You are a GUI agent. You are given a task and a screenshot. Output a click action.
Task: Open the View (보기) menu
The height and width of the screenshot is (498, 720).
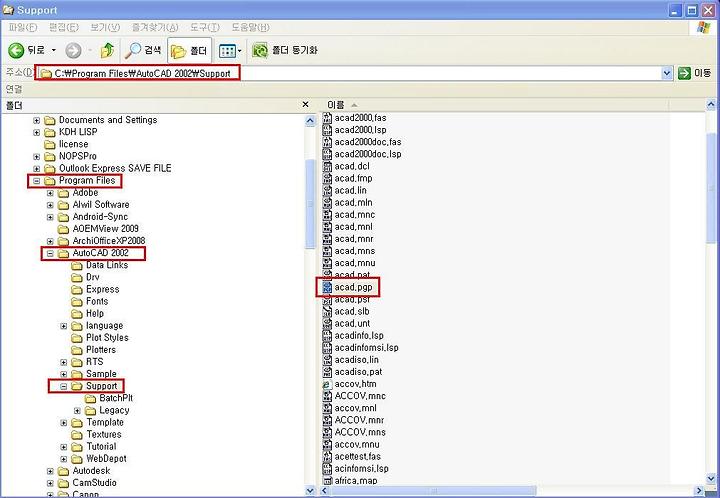click(105, 28)
